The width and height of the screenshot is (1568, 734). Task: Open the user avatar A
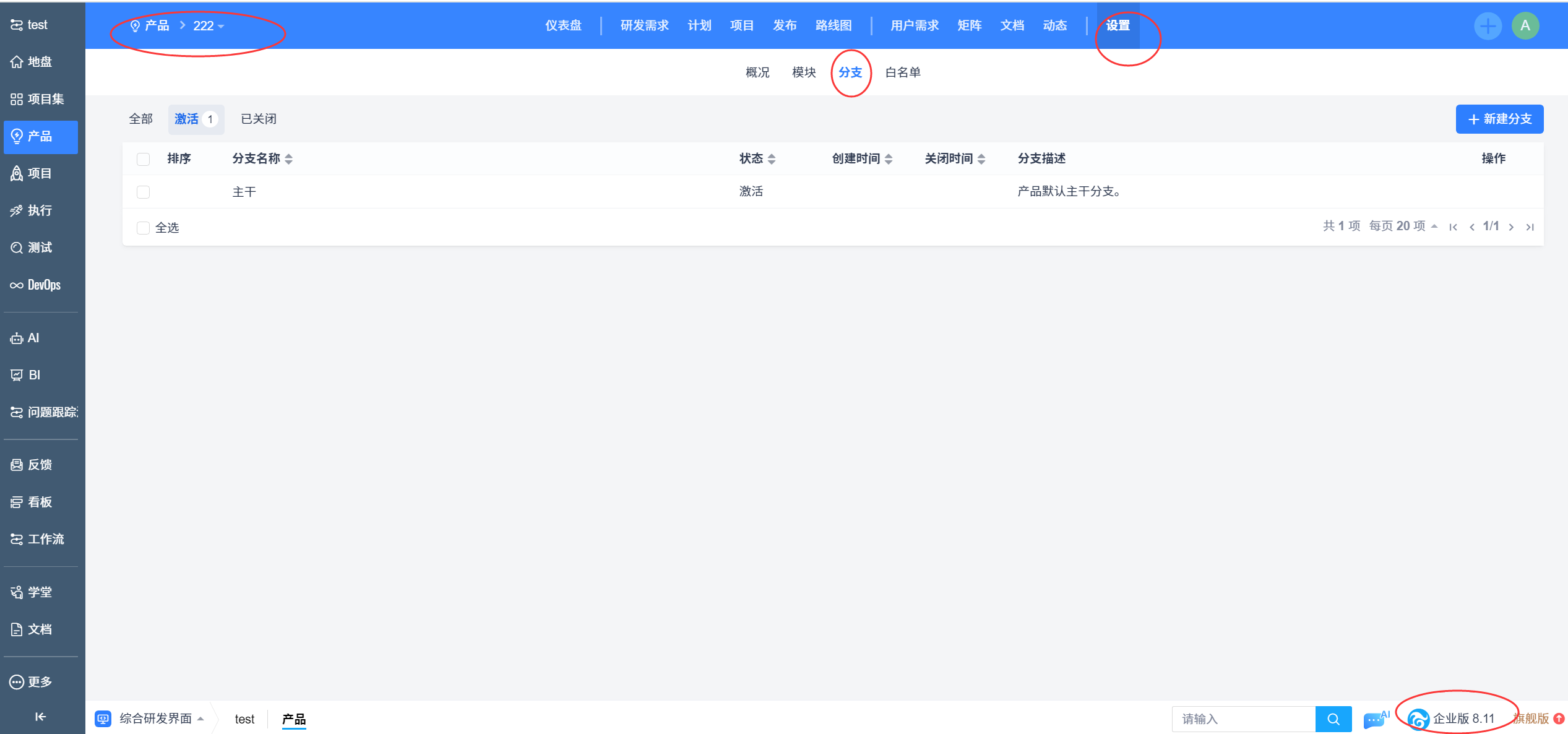1525,26
